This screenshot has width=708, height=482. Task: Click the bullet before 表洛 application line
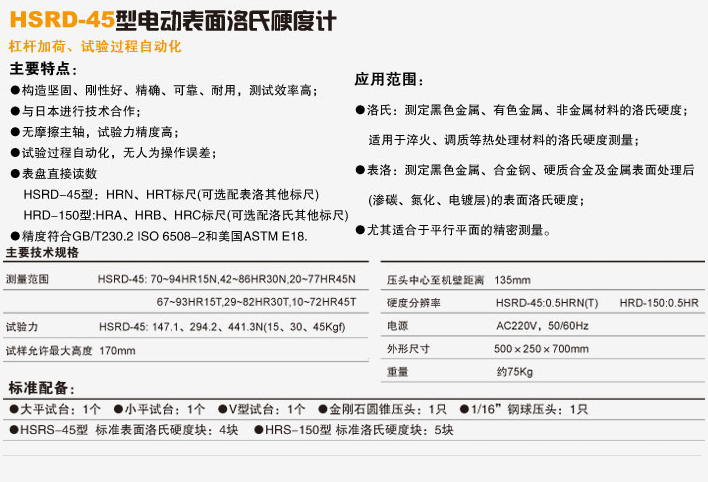coord(361,170)
